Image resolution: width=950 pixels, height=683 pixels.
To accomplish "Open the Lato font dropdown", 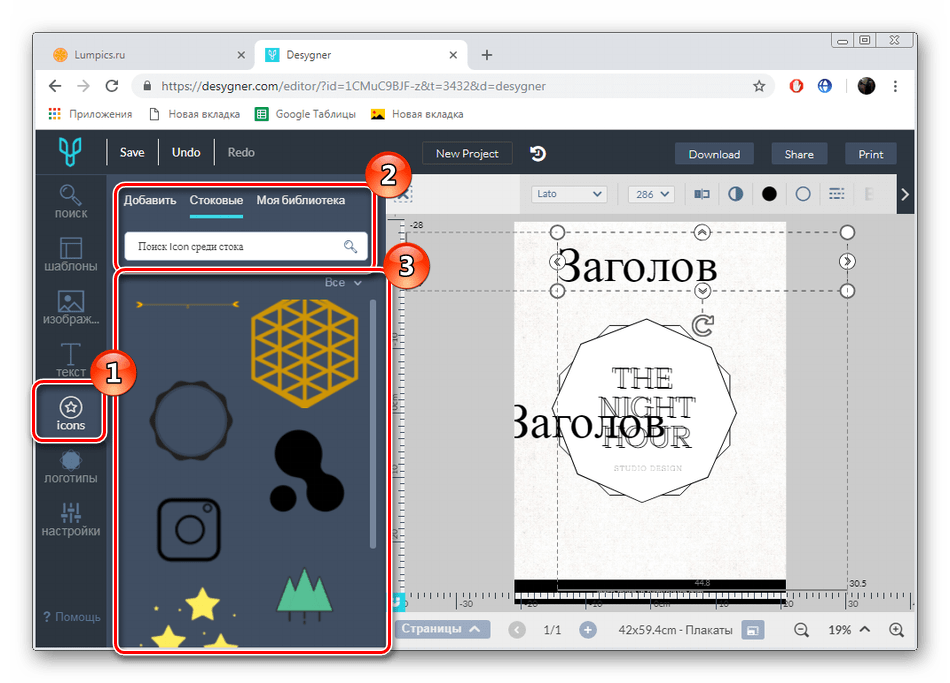I will coord(569,194).
